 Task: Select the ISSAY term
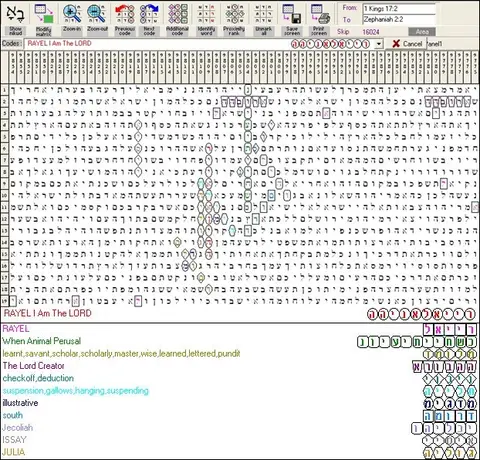click(x=14, y=440)
